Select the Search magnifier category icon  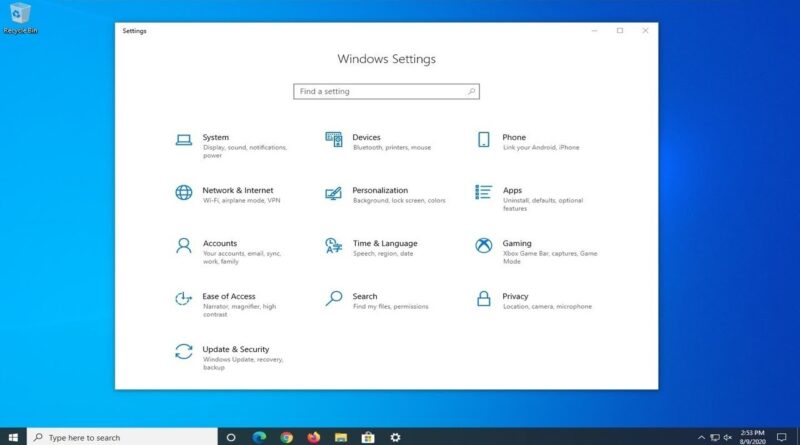coord(334,299)
